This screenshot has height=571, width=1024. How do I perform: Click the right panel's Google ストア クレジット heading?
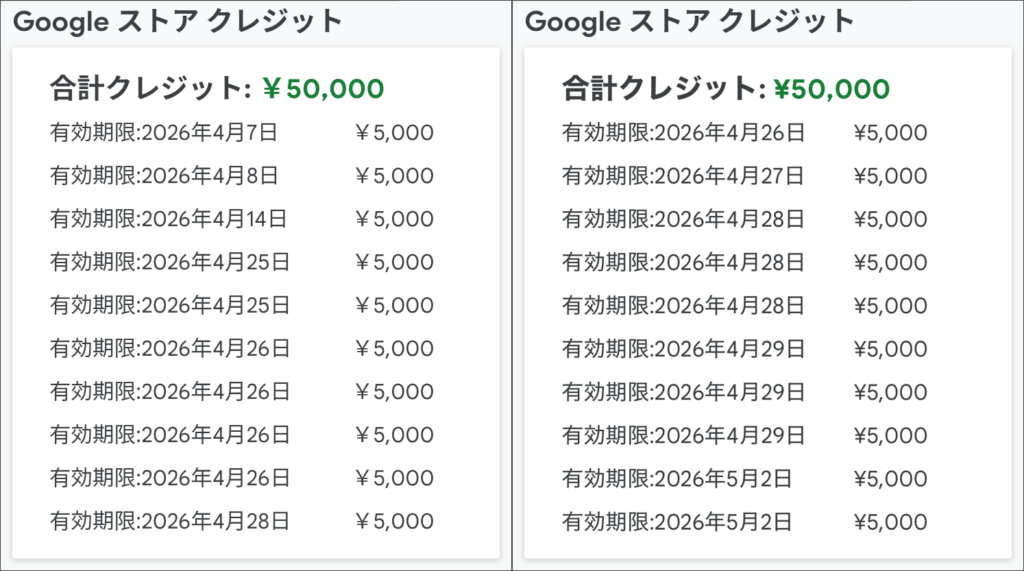coord(690,22)
